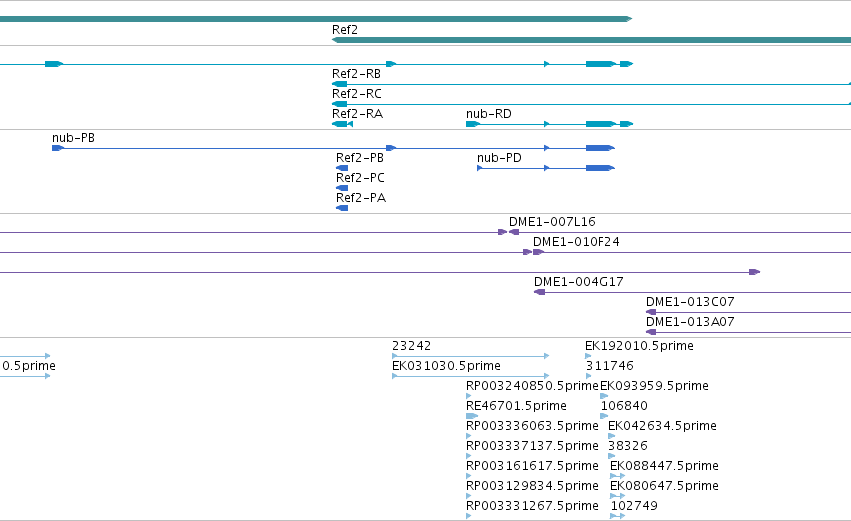Viewport: 851px width, 521px height.
Task: Click the DME1-007L16 BAC label
Action: point(552,222)
